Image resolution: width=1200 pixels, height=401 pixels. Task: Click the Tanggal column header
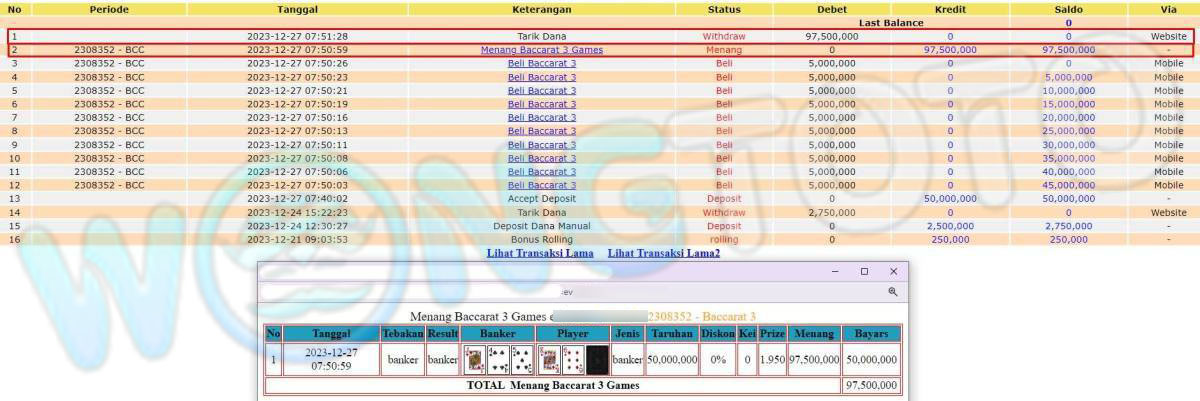click(x=297, y=9)
